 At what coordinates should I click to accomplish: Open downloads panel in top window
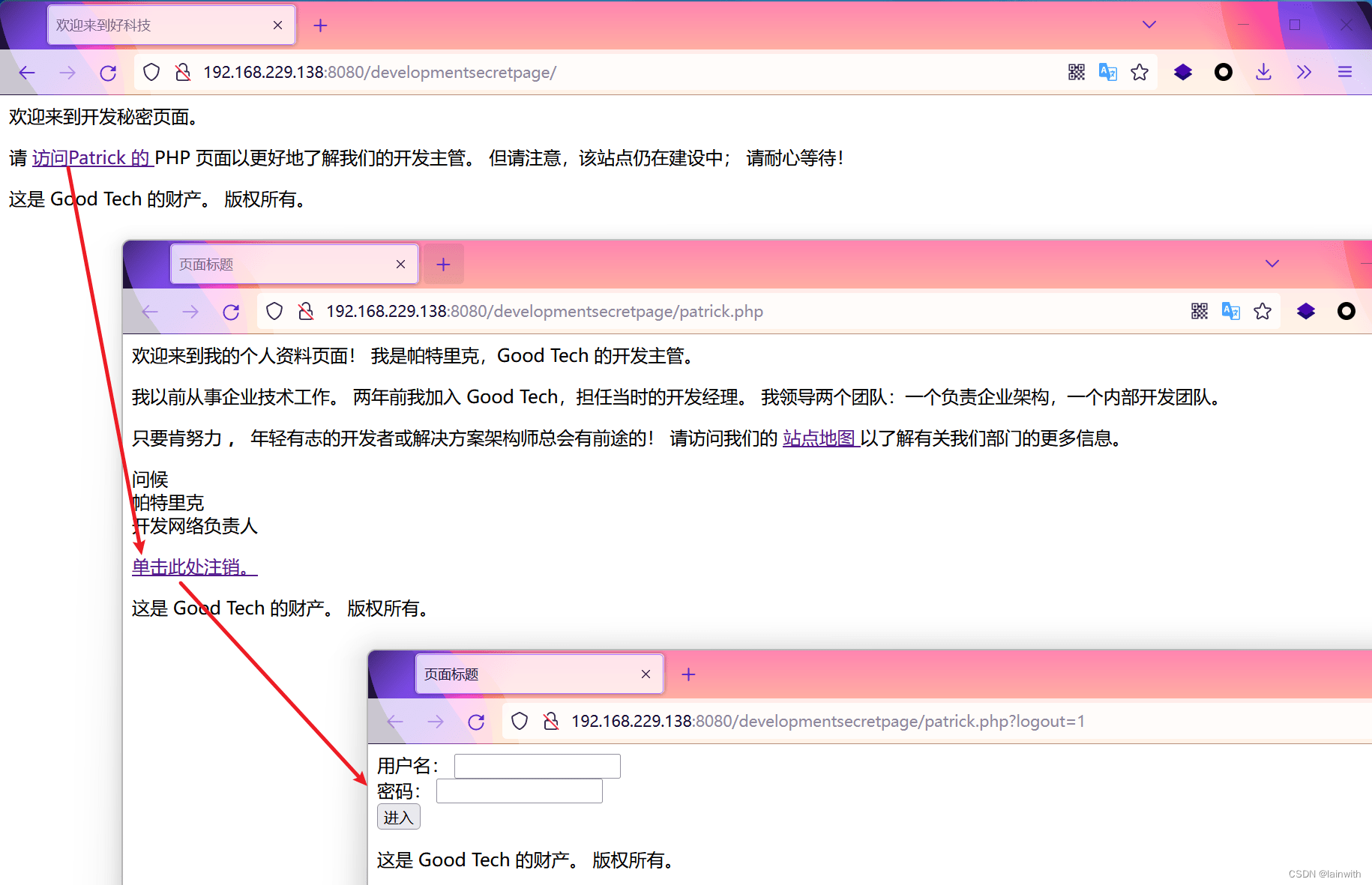pyautogui.click(x=1264, y=72)
